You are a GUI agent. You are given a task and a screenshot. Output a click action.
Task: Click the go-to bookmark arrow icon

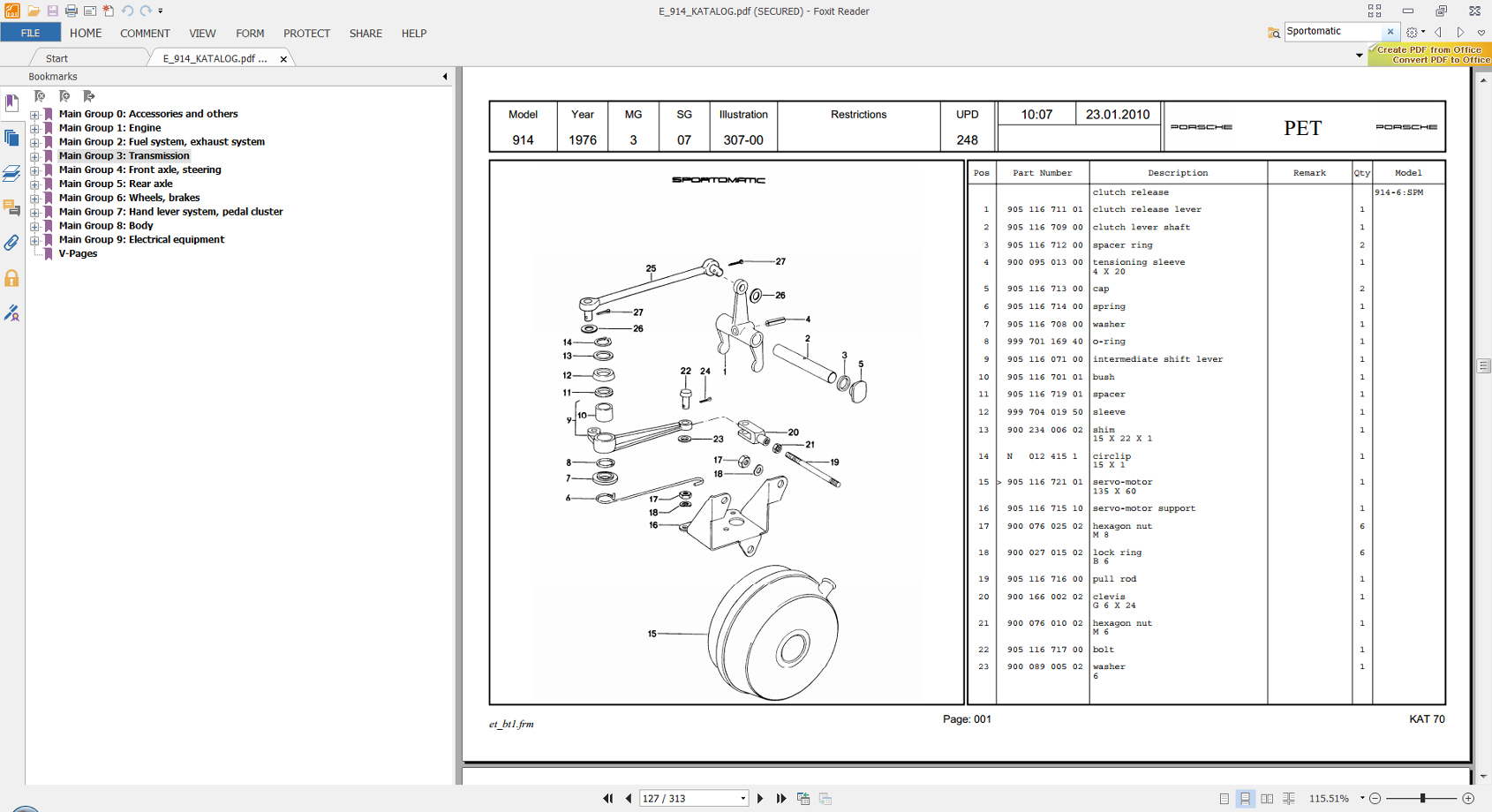pyautogui.click(x=88, y=96)
